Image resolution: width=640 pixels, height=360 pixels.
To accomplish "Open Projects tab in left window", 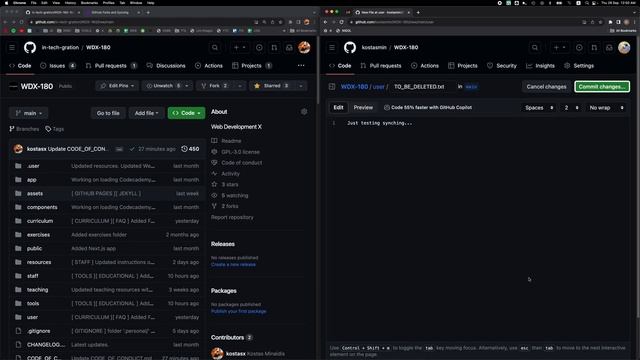I will coord(251,66).
